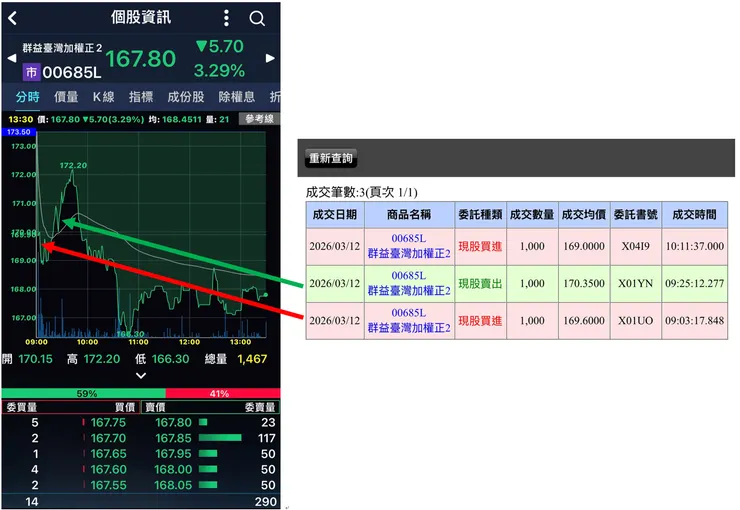Go back with the left chevron icon
740x510 pixels.
(13, 18)
